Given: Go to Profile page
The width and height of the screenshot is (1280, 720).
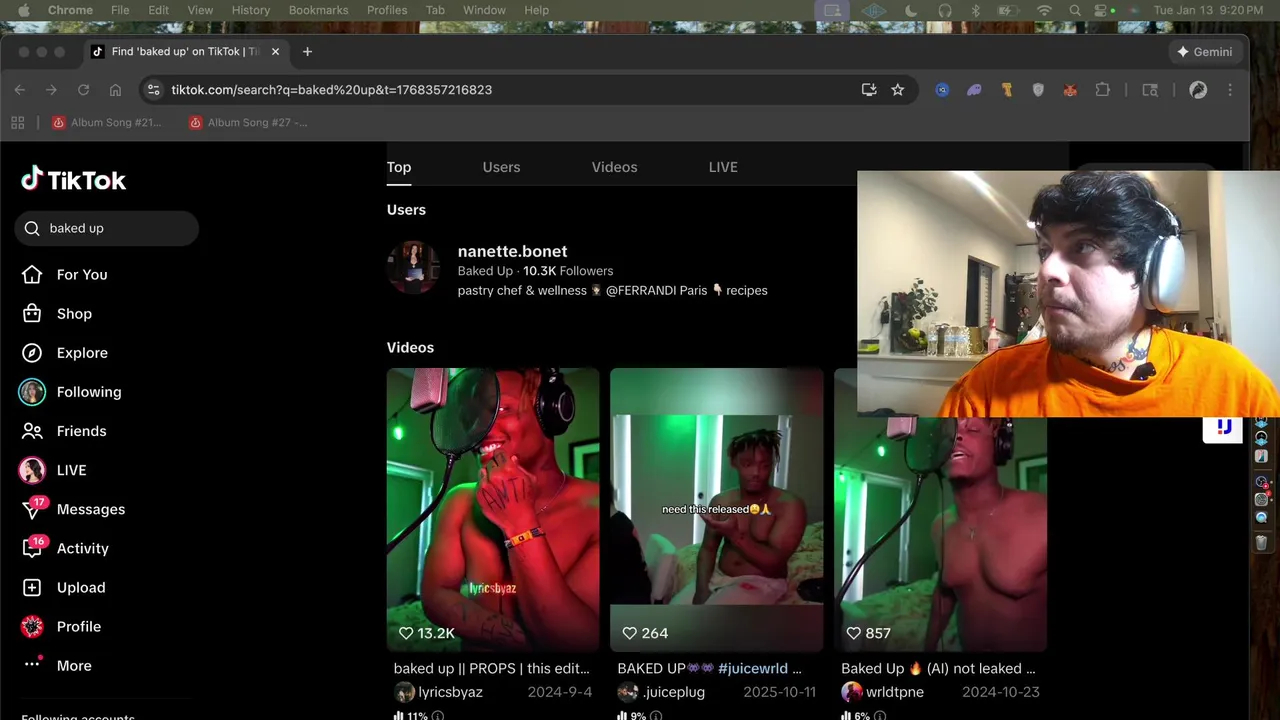Looking at the screenshot, I should pos(79,626).
